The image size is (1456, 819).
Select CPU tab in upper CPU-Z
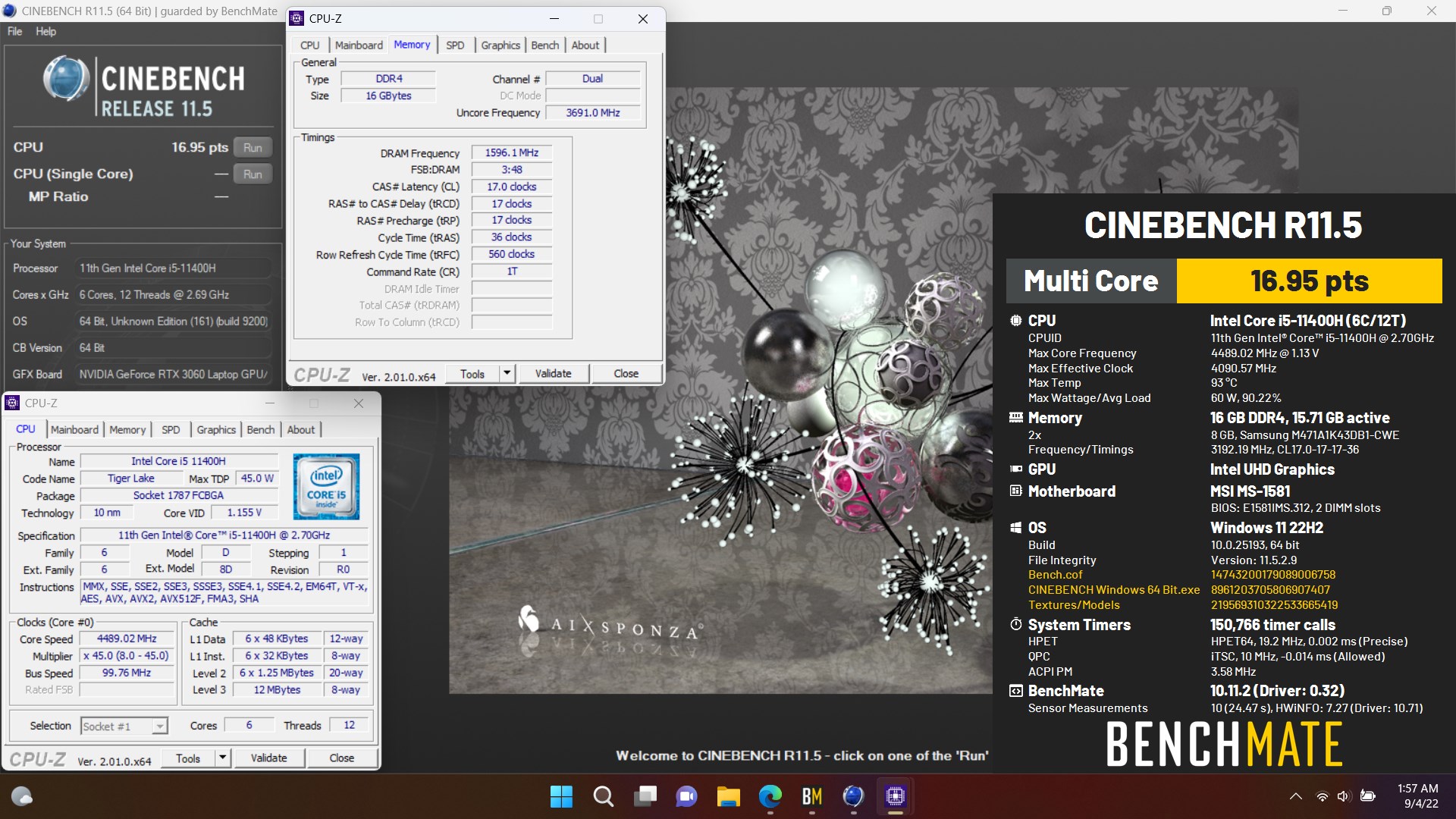pyautogui.click(x=309, y=45)
